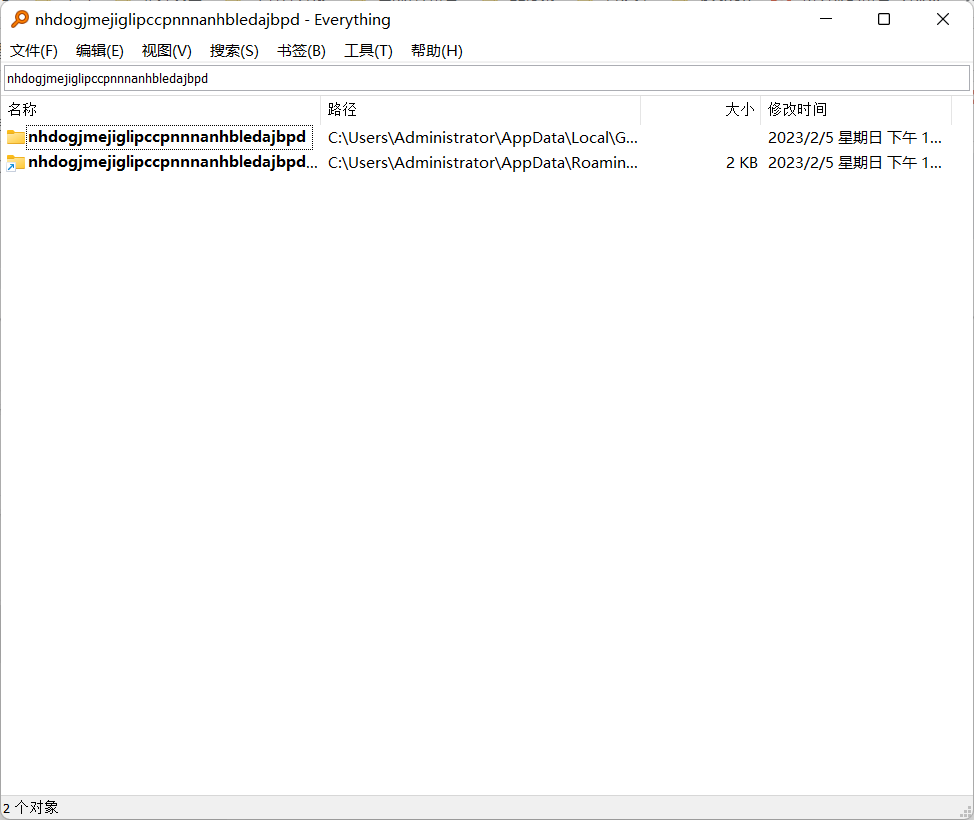Open the 搜索(S) menu
The width and height of the screenshot is (974, 820).
tap(234, 51)
